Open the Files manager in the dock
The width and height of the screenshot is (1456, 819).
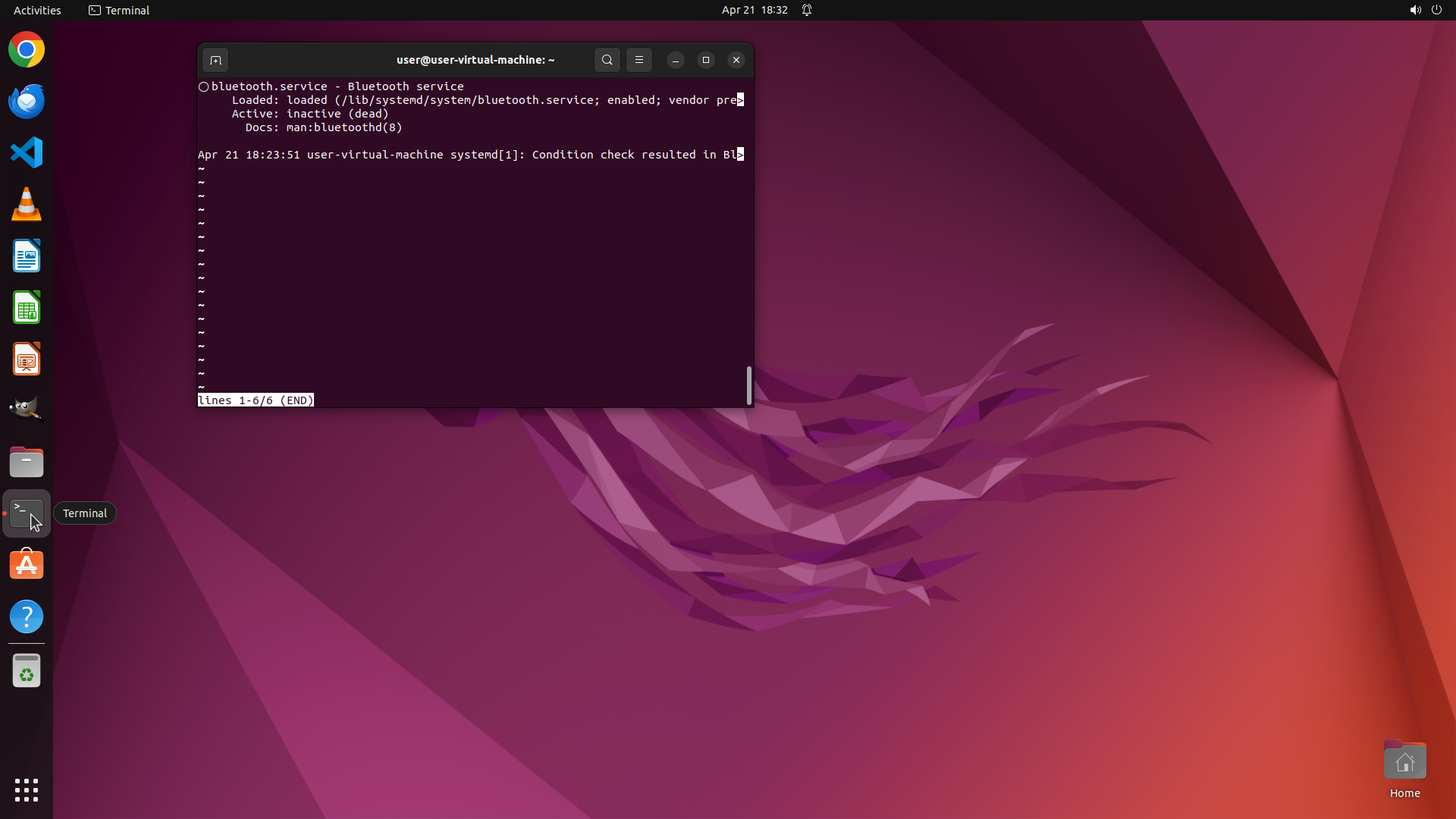(x=27, y=462)
